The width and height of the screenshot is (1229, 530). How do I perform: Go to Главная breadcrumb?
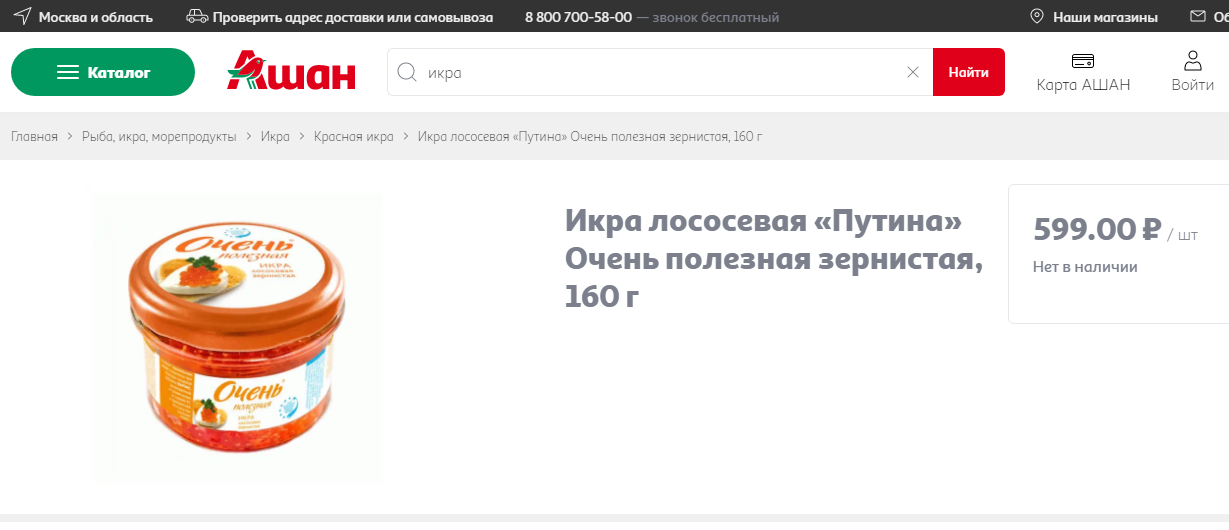(35, 136)
